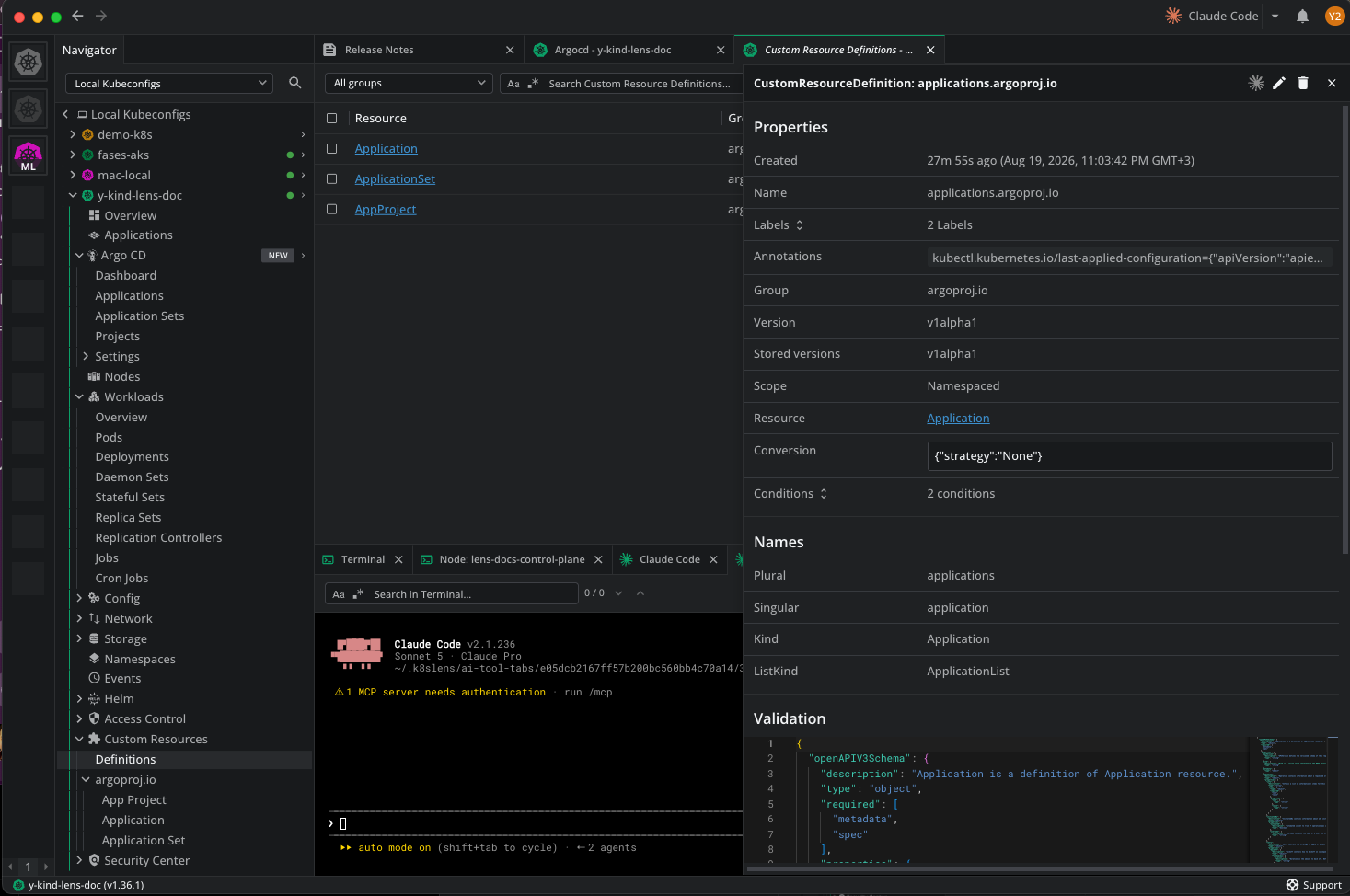1350x896 pixels.
Task: Open Namespaces in the navigator tree
Action: (x=140, y=659)
